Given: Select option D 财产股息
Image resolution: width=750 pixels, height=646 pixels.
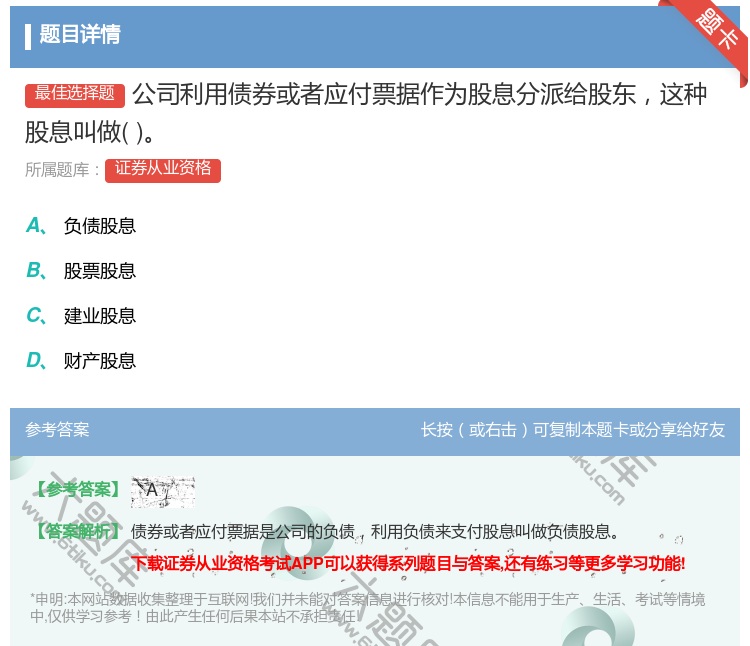Looking at the screenshot, I should 81,361.
